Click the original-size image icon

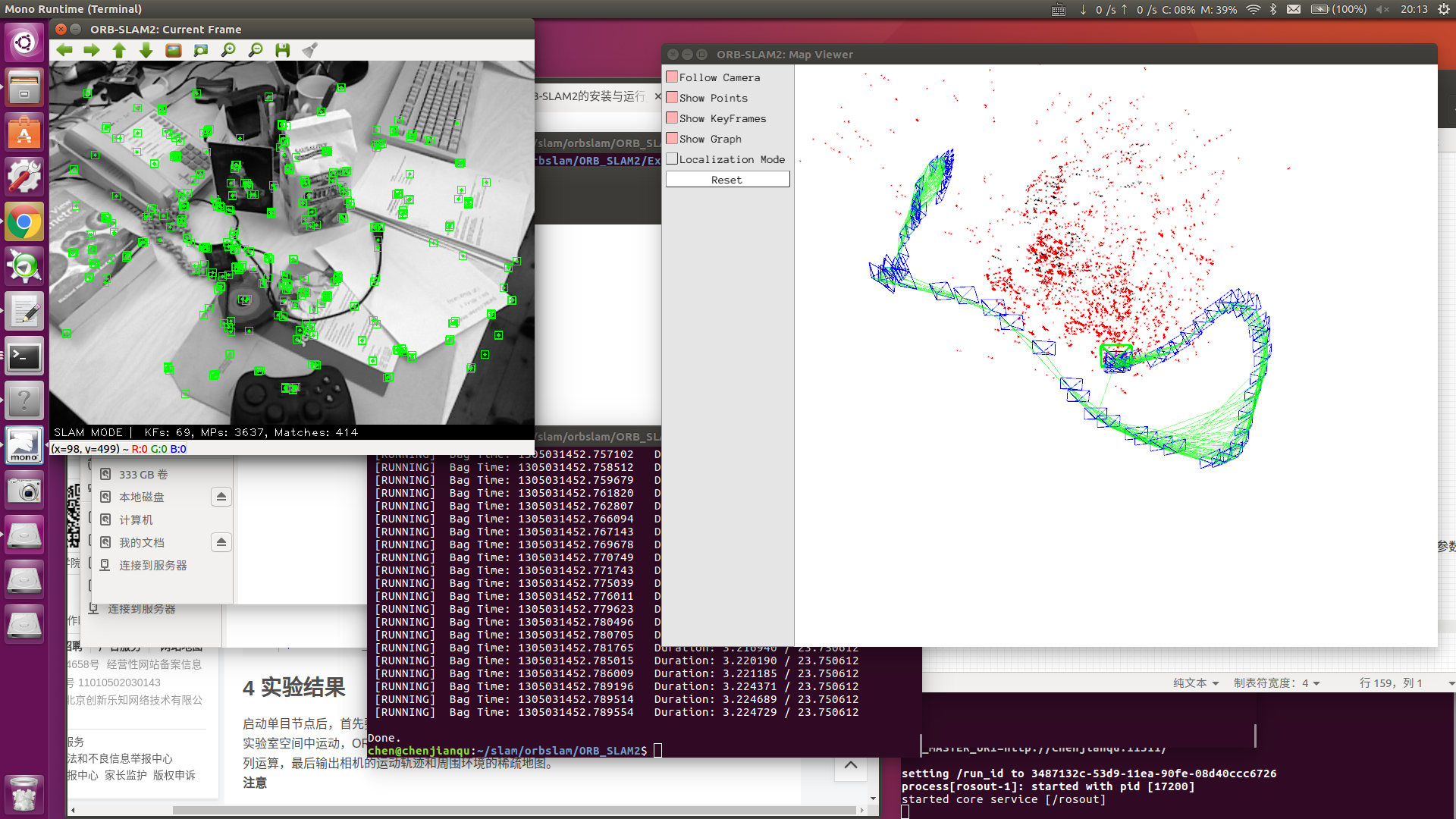point(174,50)
